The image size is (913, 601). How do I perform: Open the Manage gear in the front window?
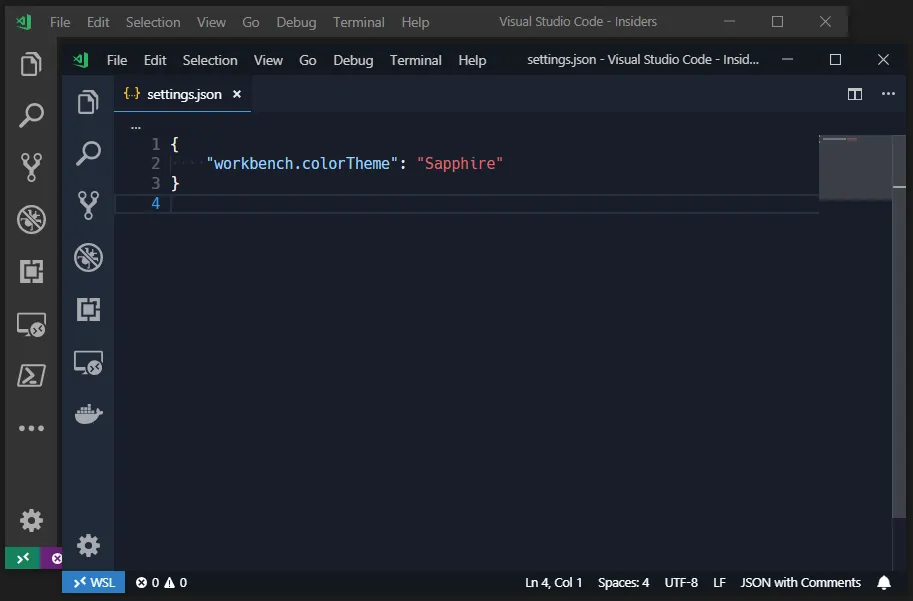pos(89,546)
